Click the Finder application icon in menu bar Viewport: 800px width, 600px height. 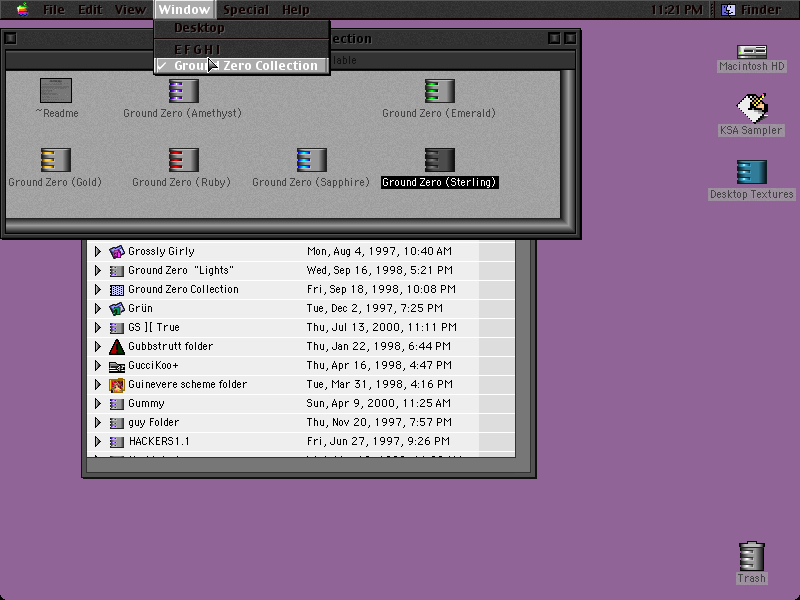coord(728,9)
